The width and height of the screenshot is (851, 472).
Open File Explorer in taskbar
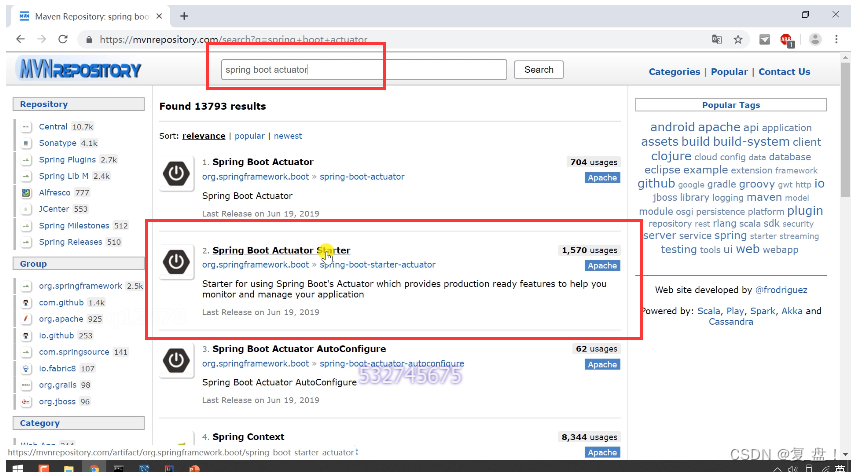[68, 467]
